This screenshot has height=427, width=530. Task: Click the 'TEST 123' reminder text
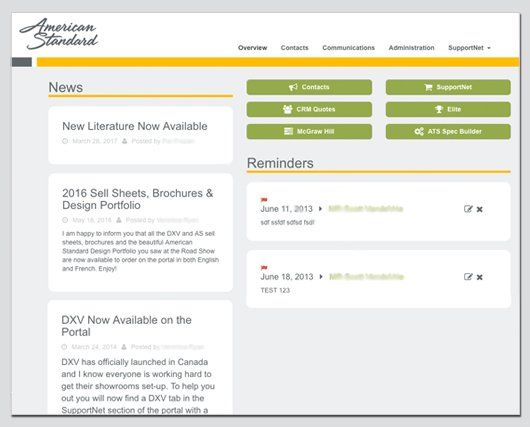275,290
